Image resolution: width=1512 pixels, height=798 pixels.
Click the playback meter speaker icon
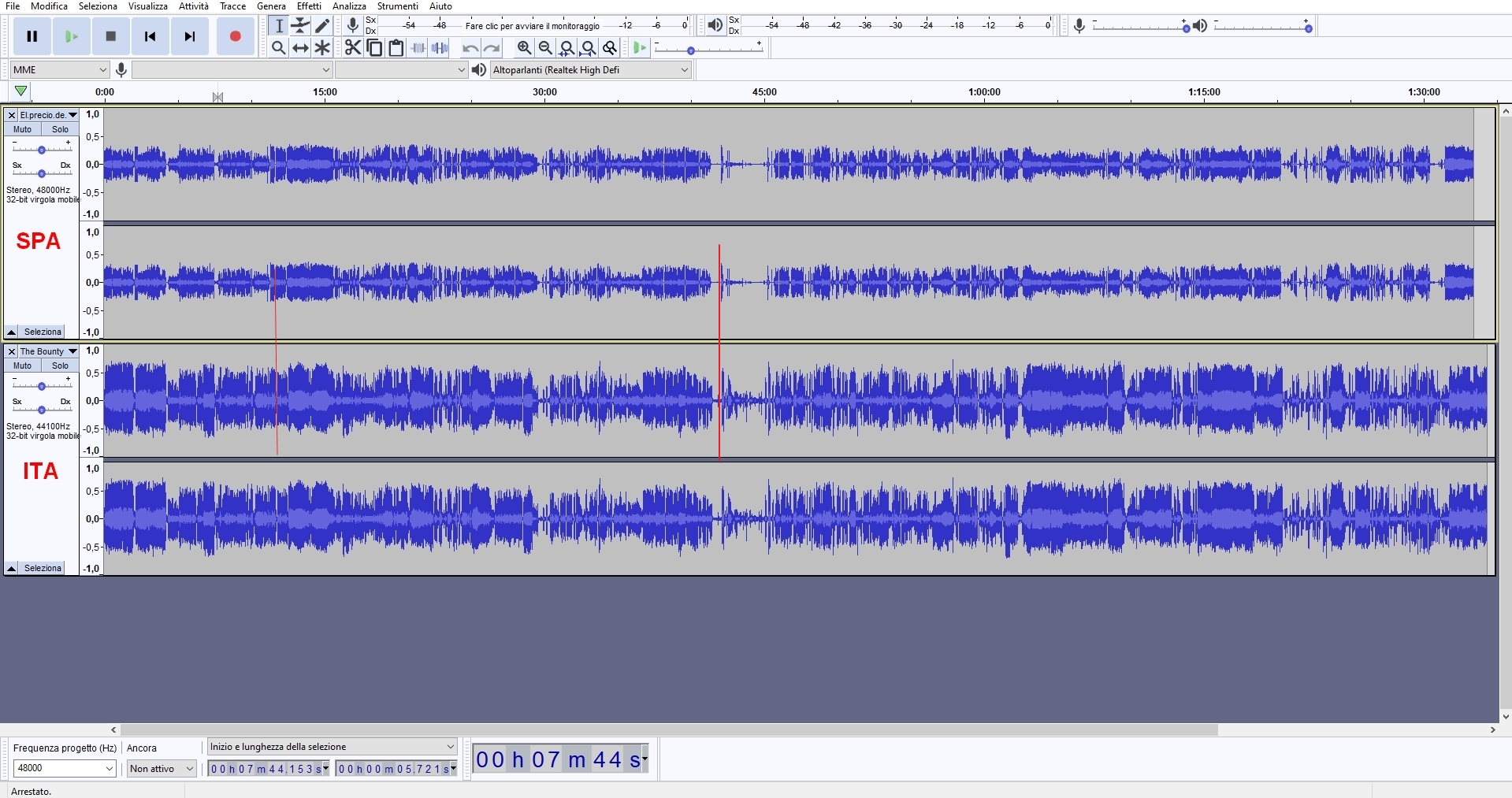(x=715, y=25)
